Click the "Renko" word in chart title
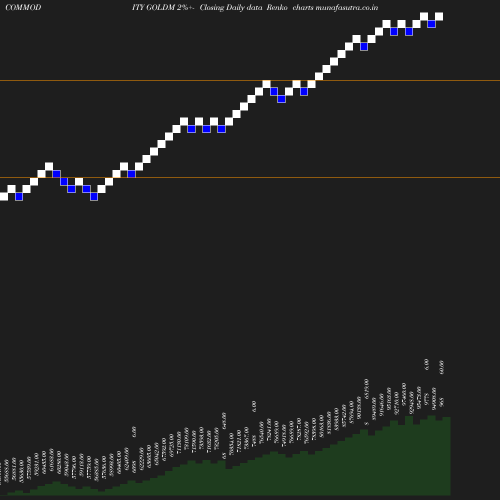 coord(277,7)
